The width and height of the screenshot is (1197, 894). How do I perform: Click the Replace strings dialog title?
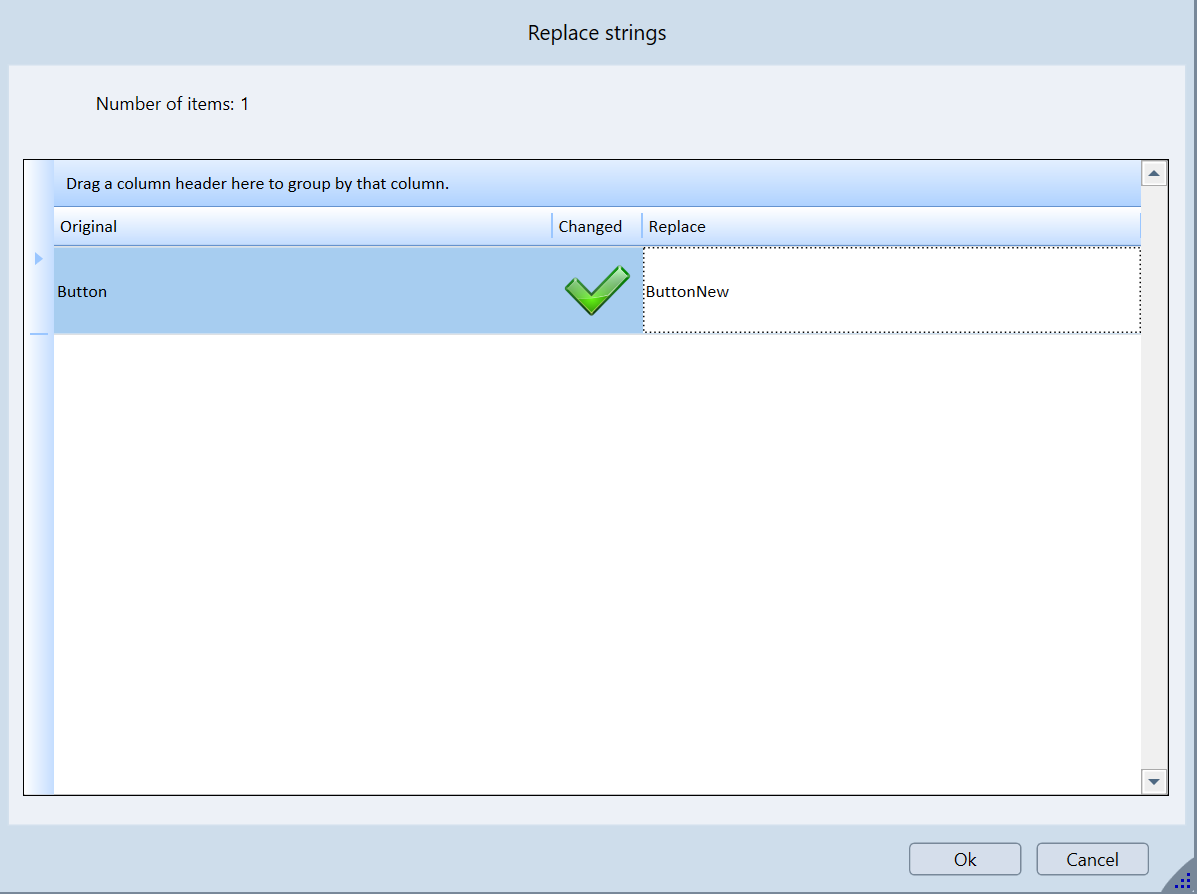coord(597,33)
